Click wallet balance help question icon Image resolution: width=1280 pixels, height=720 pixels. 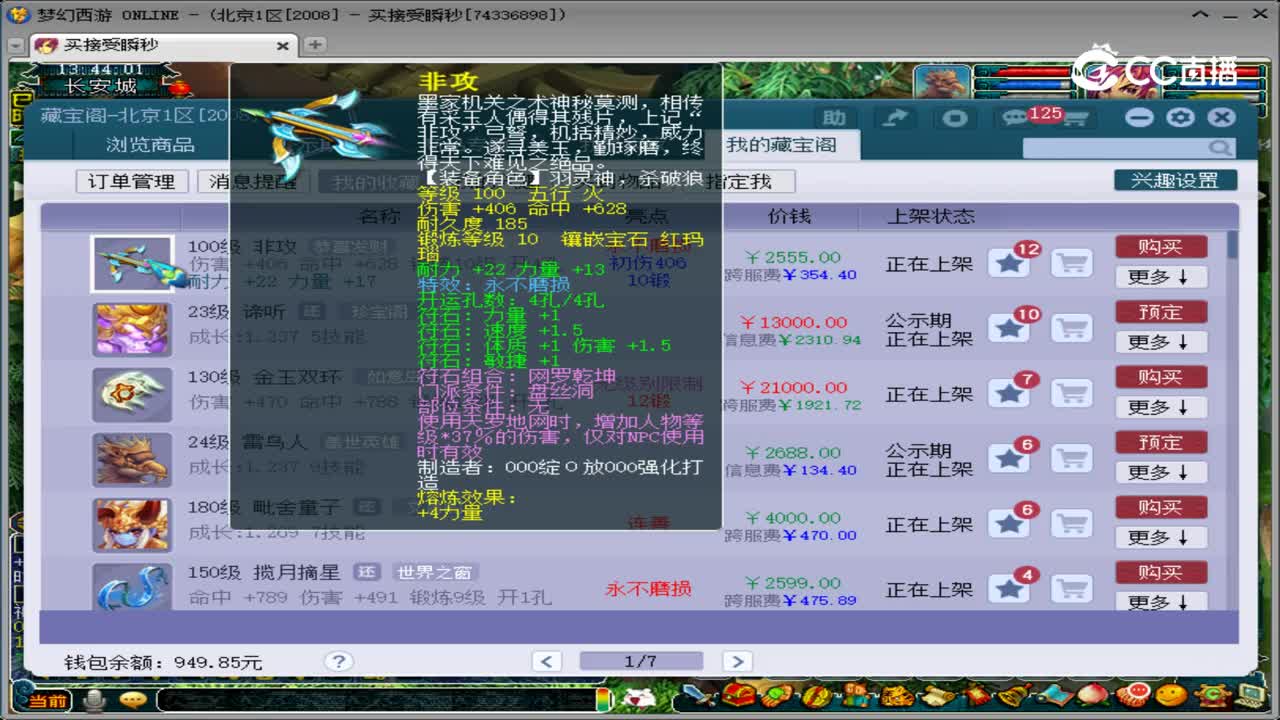point(339,661)
